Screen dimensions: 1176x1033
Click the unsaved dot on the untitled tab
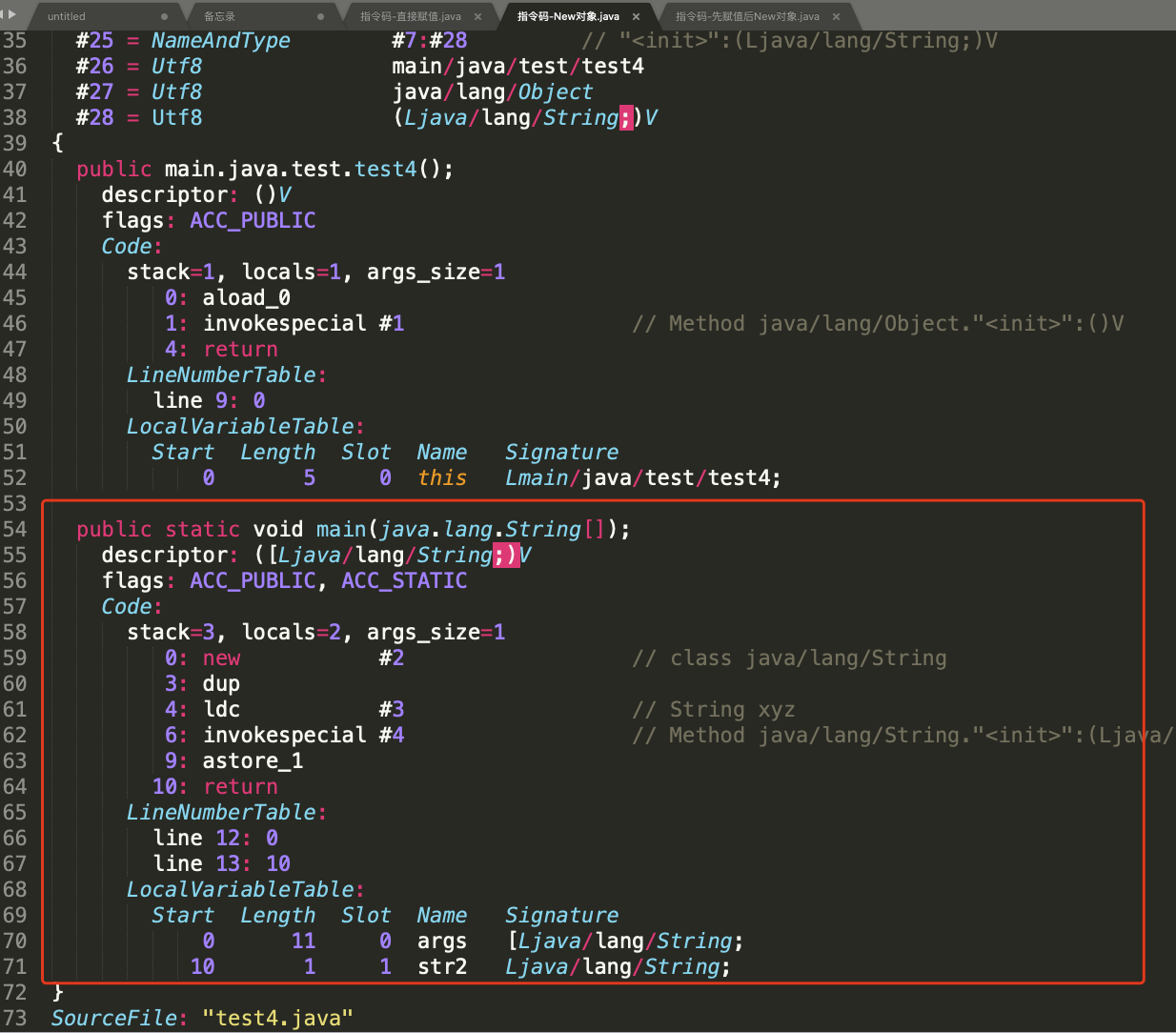(165, 16)
